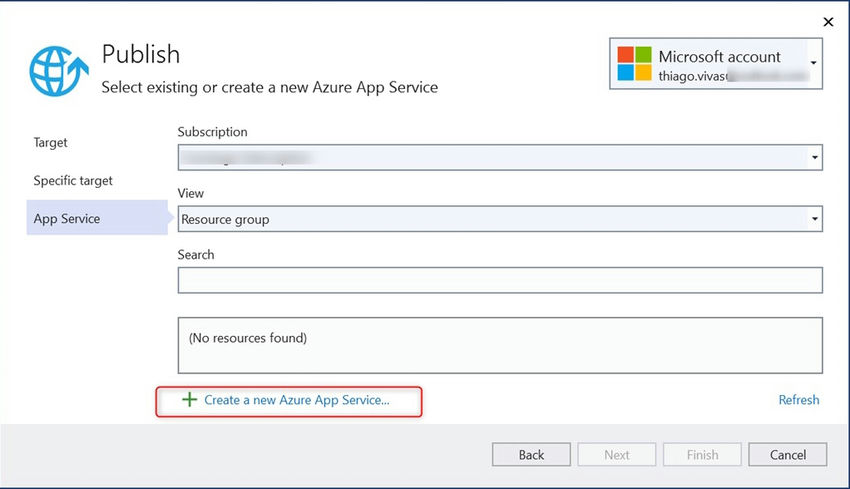Screen dimensions: 850x489
Task: Click inside the Search field
Action: pyautogui.click(x=500, y=280)
